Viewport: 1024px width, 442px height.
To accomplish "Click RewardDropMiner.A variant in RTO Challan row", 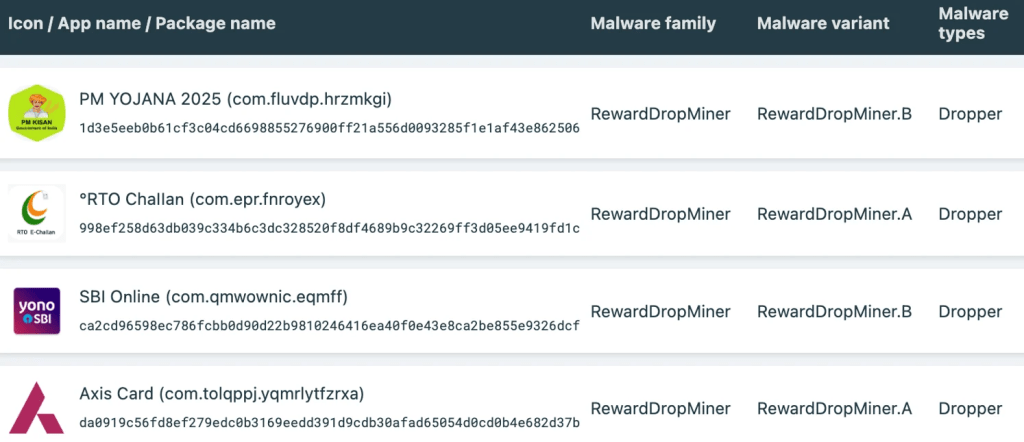I will 834,212.
